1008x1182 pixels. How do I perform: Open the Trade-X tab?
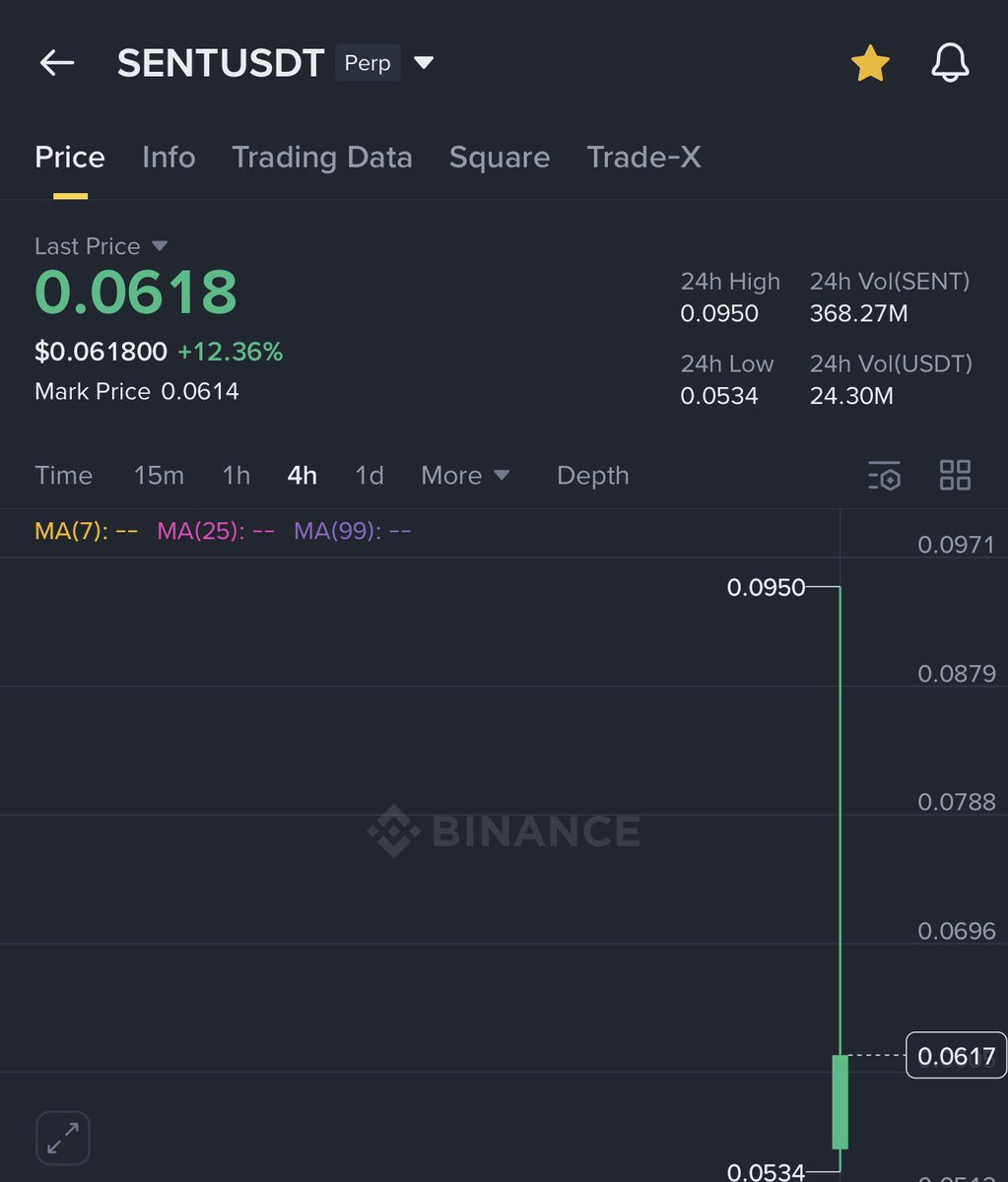point(643,157)
